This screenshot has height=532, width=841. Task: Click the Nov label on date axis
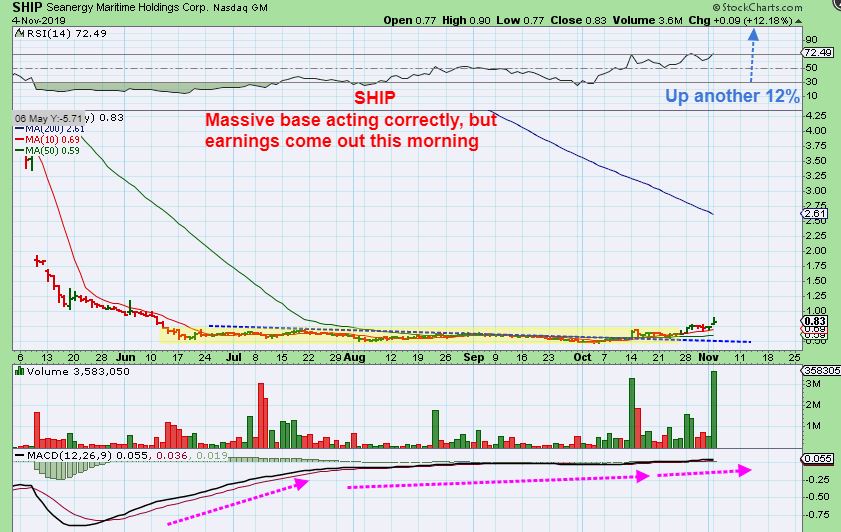709,357
